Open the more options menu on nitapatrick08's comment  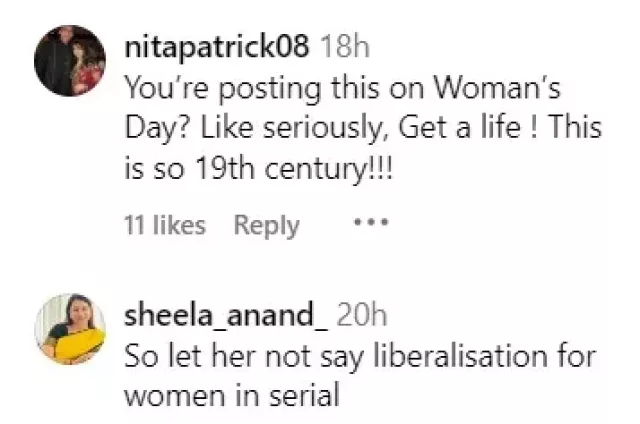pyautogui.click(x=370, y=222)
